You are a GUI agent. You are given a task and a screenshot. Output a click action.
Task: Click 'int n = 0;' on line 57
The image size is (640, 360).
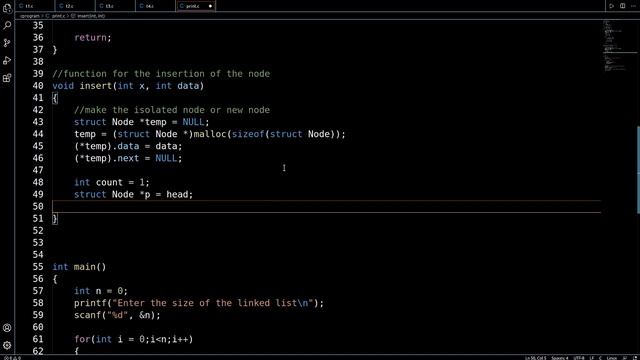coord(101,291)
